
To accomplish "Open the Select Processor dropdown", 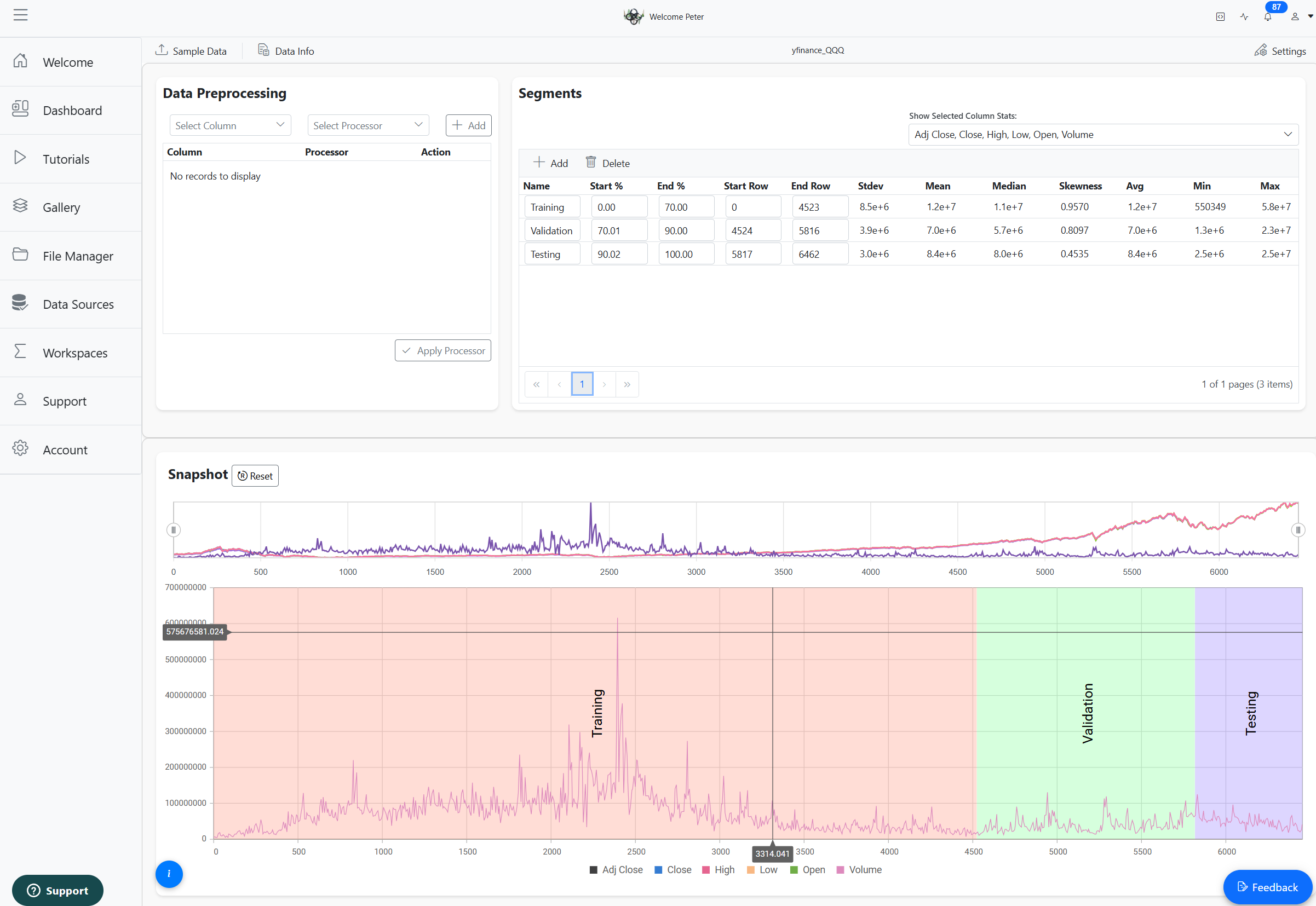I will [x=368, y=125].
